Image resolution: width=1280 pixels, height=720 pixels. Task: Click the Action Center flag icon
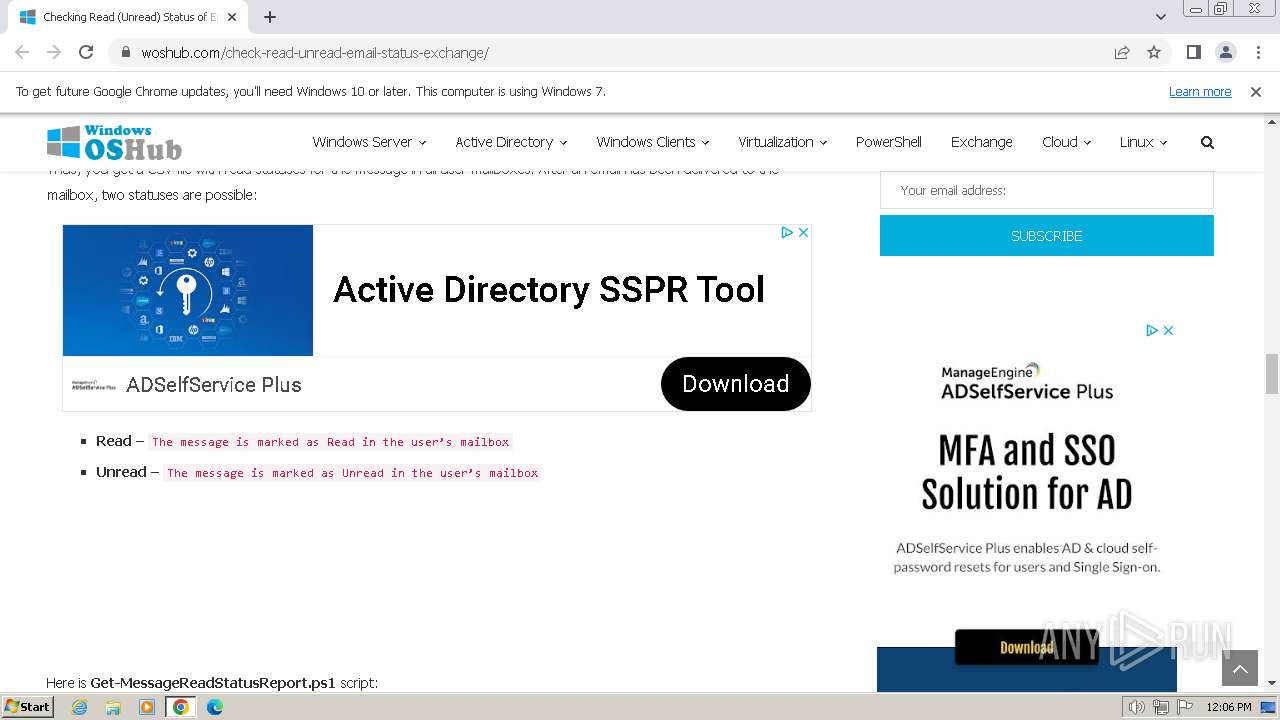pos(1185,707)
